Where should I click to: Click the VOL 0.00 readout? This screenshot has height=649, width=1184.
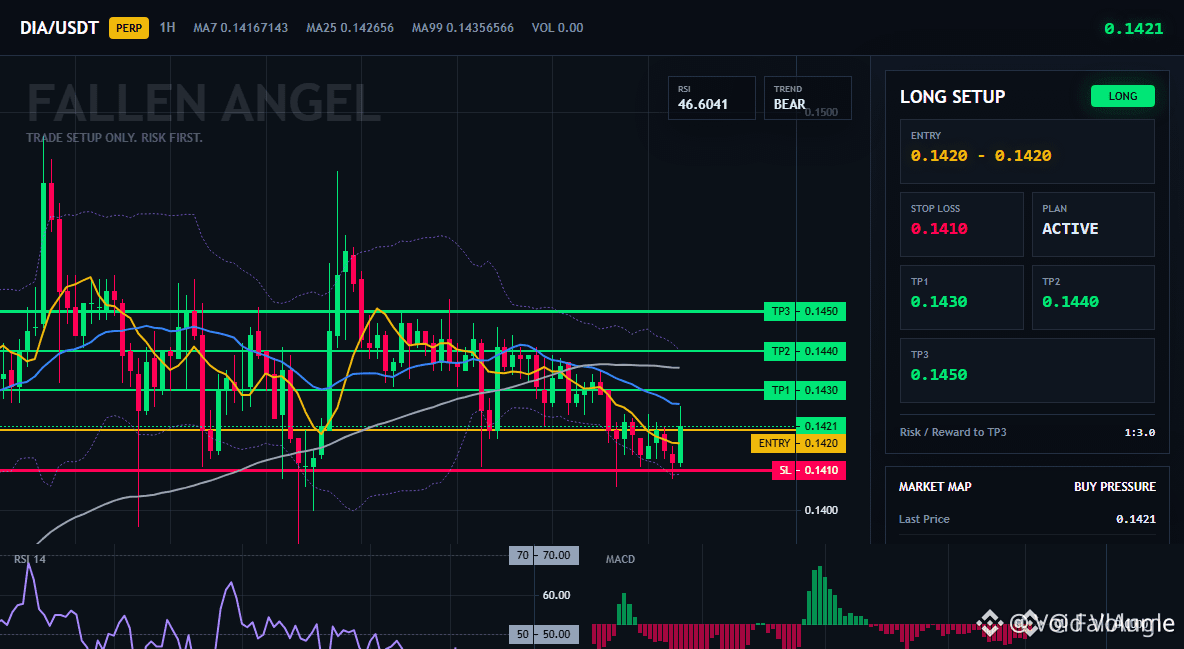557,28
